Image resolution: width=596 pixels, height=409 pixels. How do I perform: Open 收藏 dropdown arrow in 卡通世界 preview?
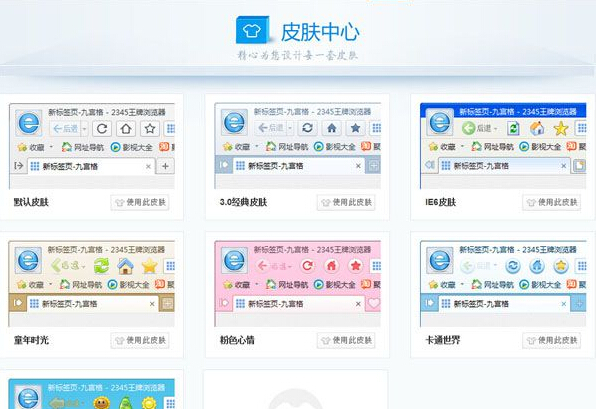tap(462, 284)
